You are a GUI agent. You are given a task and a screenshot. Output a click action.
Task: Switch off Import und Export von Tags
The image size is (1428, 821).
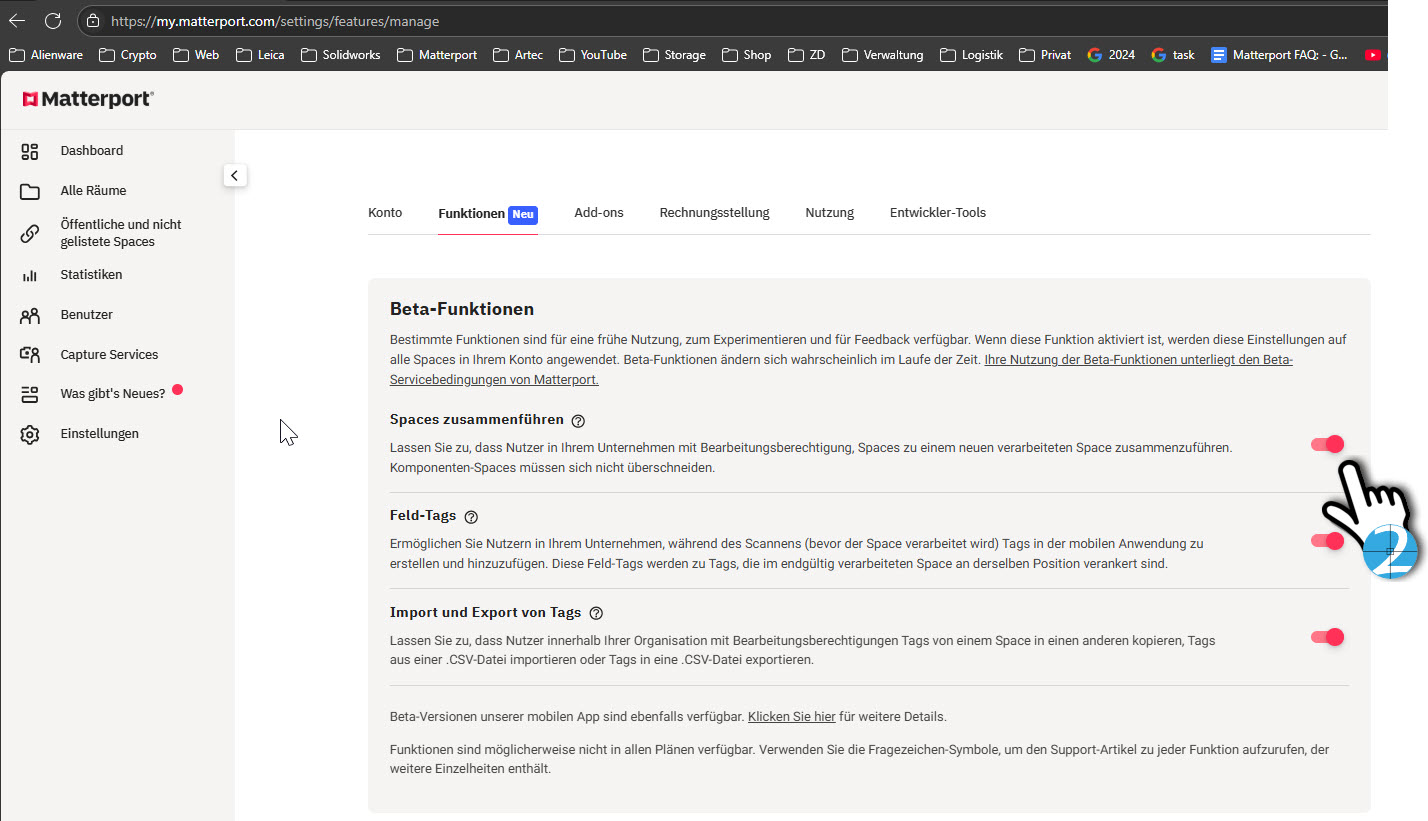1327,637
